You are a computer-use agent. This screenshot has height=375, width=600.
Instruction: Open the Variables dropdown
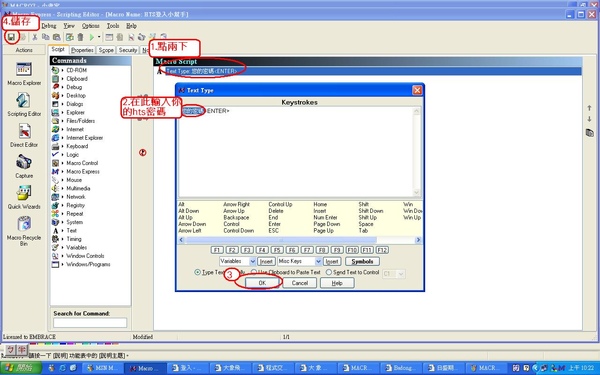tap(253, 261)
